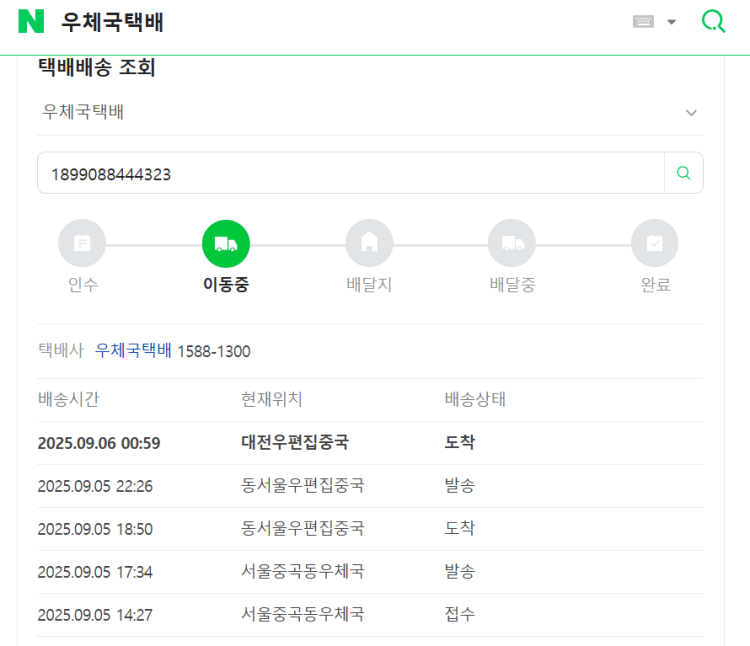Screen dimensions: 750x646
Task: Click the 완료 step label
Action: click(x=655, y=285)
